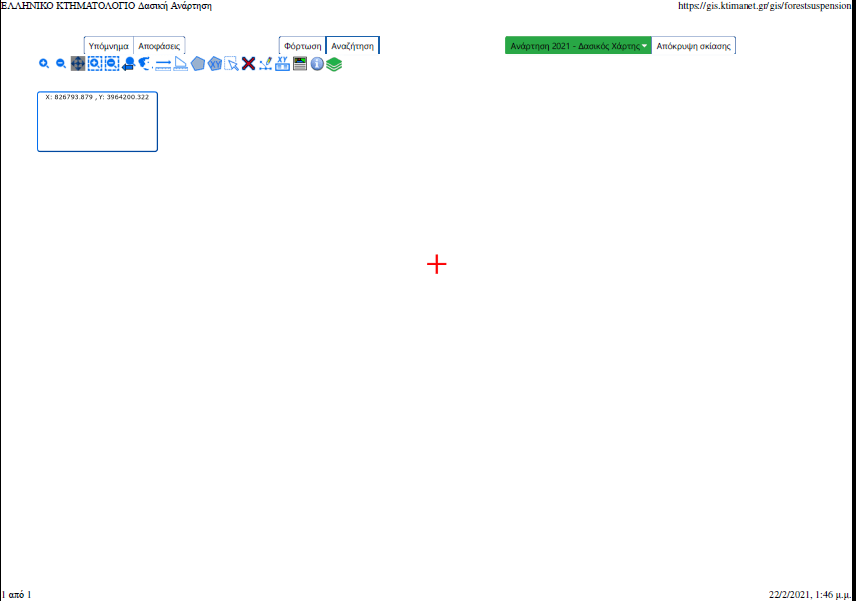Viewport: 861px width, 607px height.
Task: Select the measure distance tool
Action: tap(163, 64)
